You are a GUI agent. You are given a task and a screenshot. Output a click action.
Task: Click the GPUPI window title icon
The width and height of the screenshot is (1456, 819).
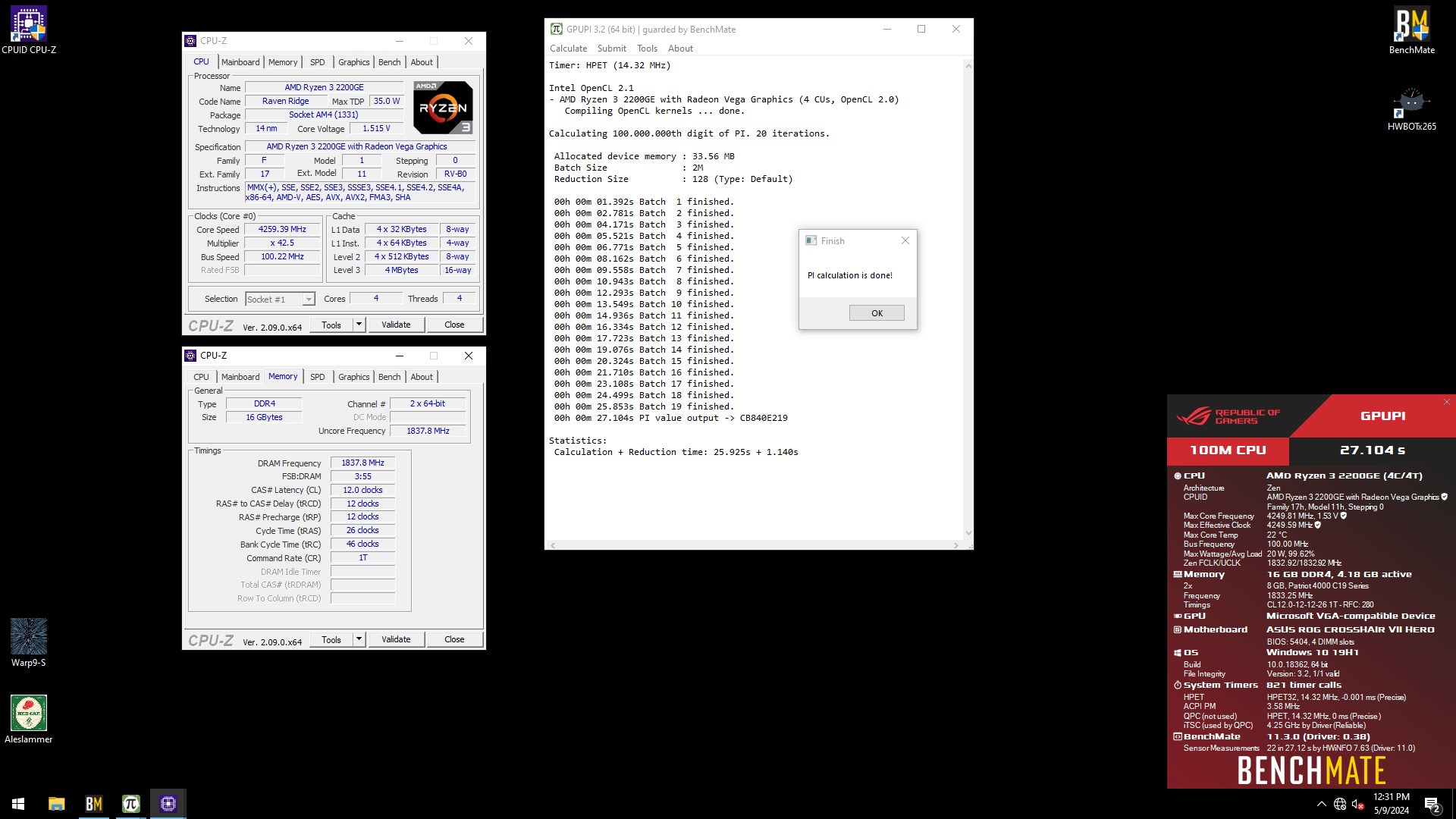point(556,29)
